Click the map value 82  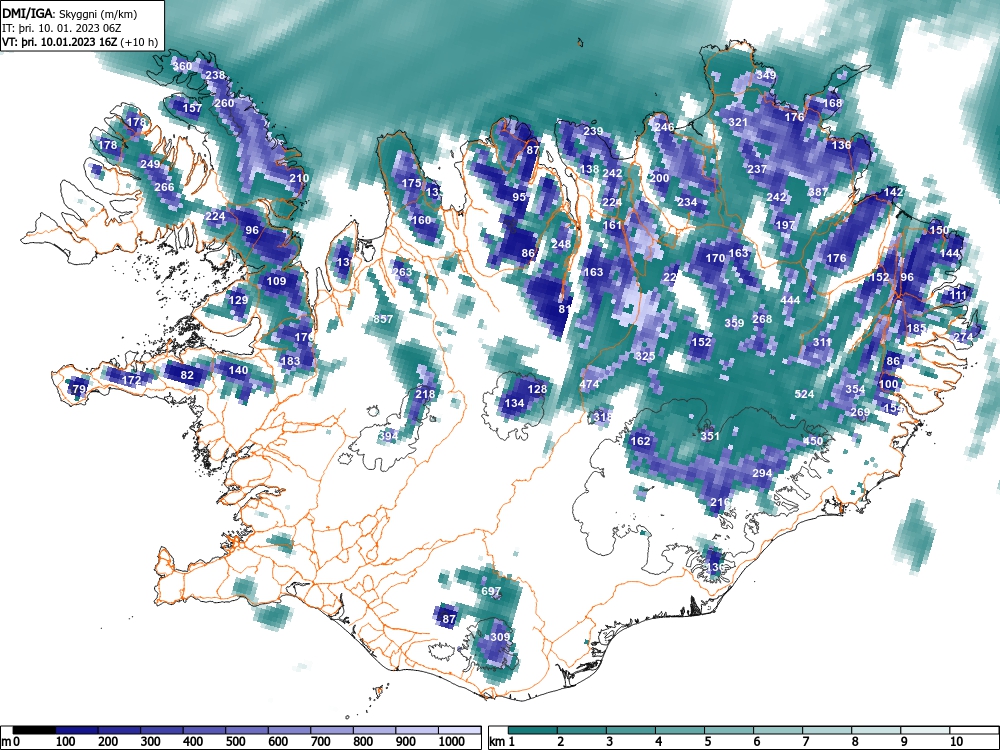point(187,375)
